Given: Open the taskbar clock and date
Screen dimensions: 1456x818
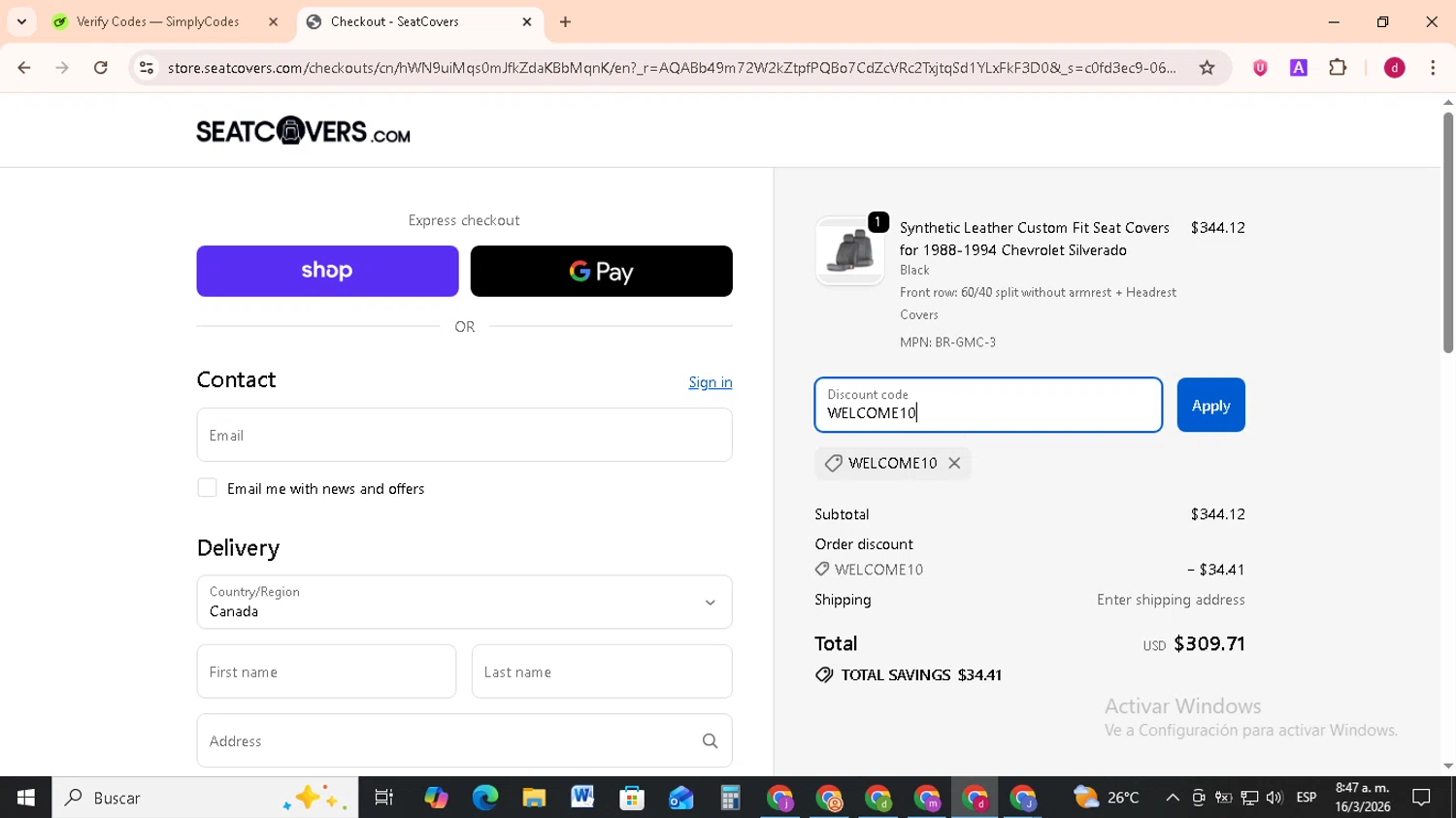Looking at the screenshot, I should click(1362, 798).
